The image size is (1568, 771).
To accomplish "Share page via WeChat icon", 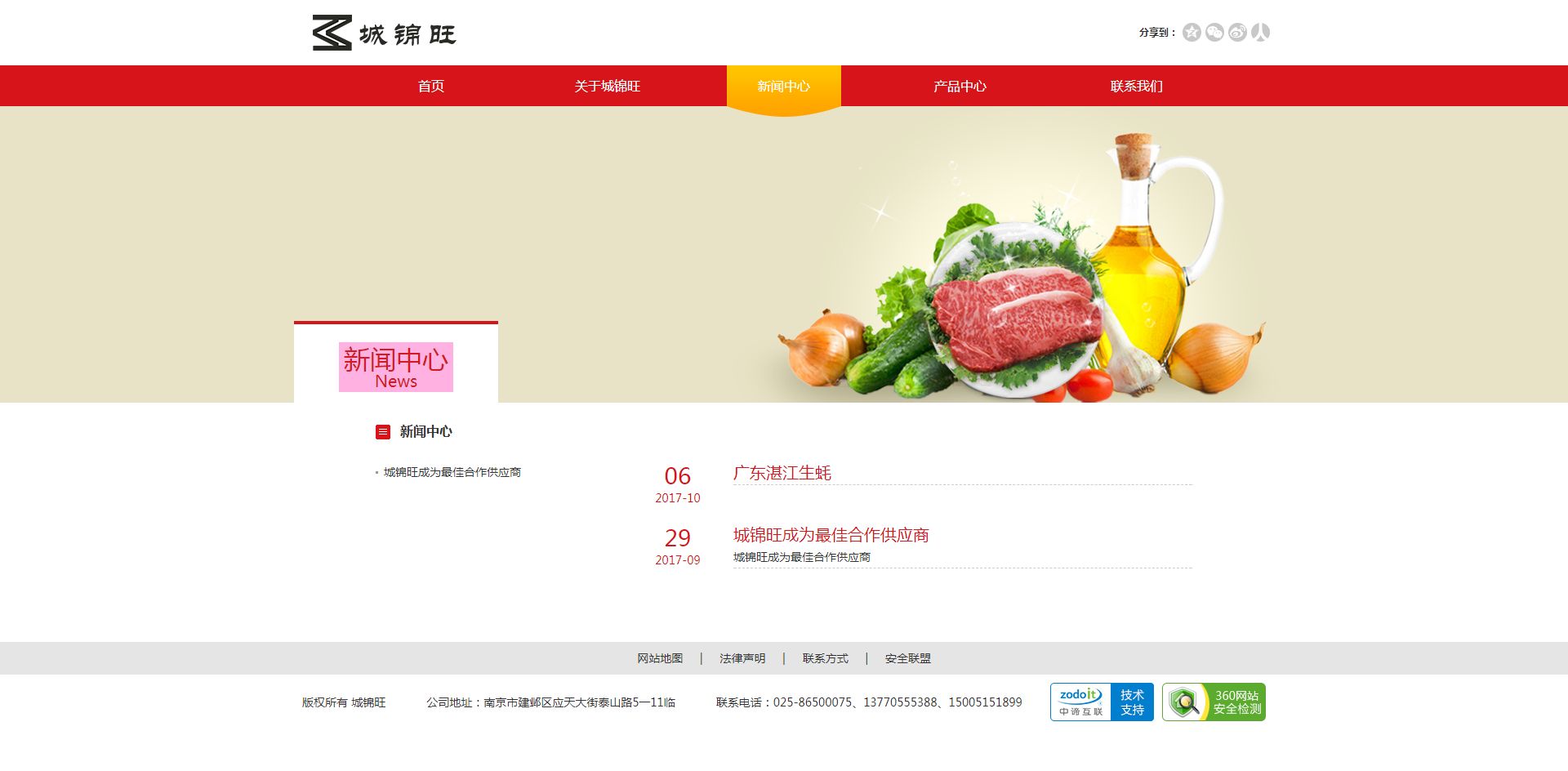I will (1214, 33).
